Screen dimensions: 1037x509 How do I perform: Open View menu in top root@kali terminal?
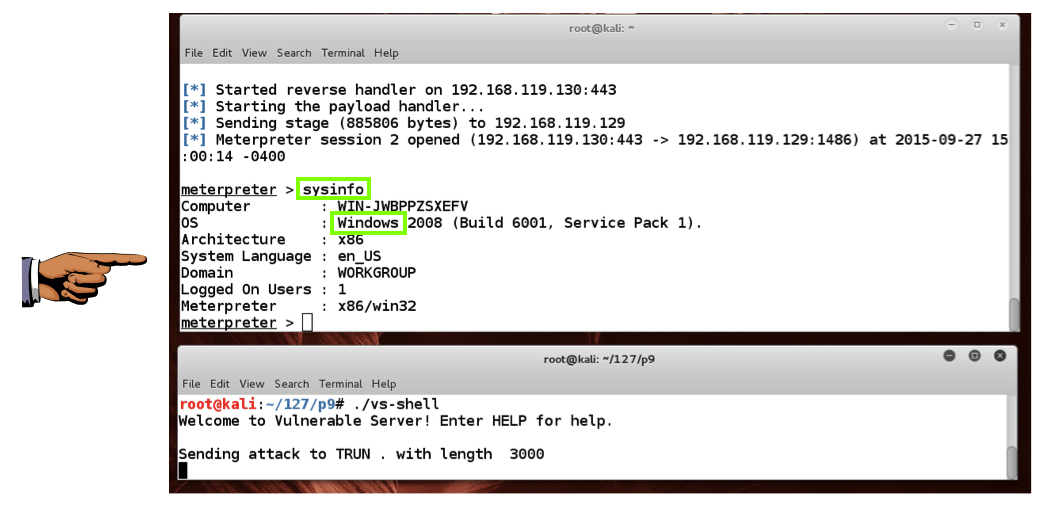click(x=254, y=53)
